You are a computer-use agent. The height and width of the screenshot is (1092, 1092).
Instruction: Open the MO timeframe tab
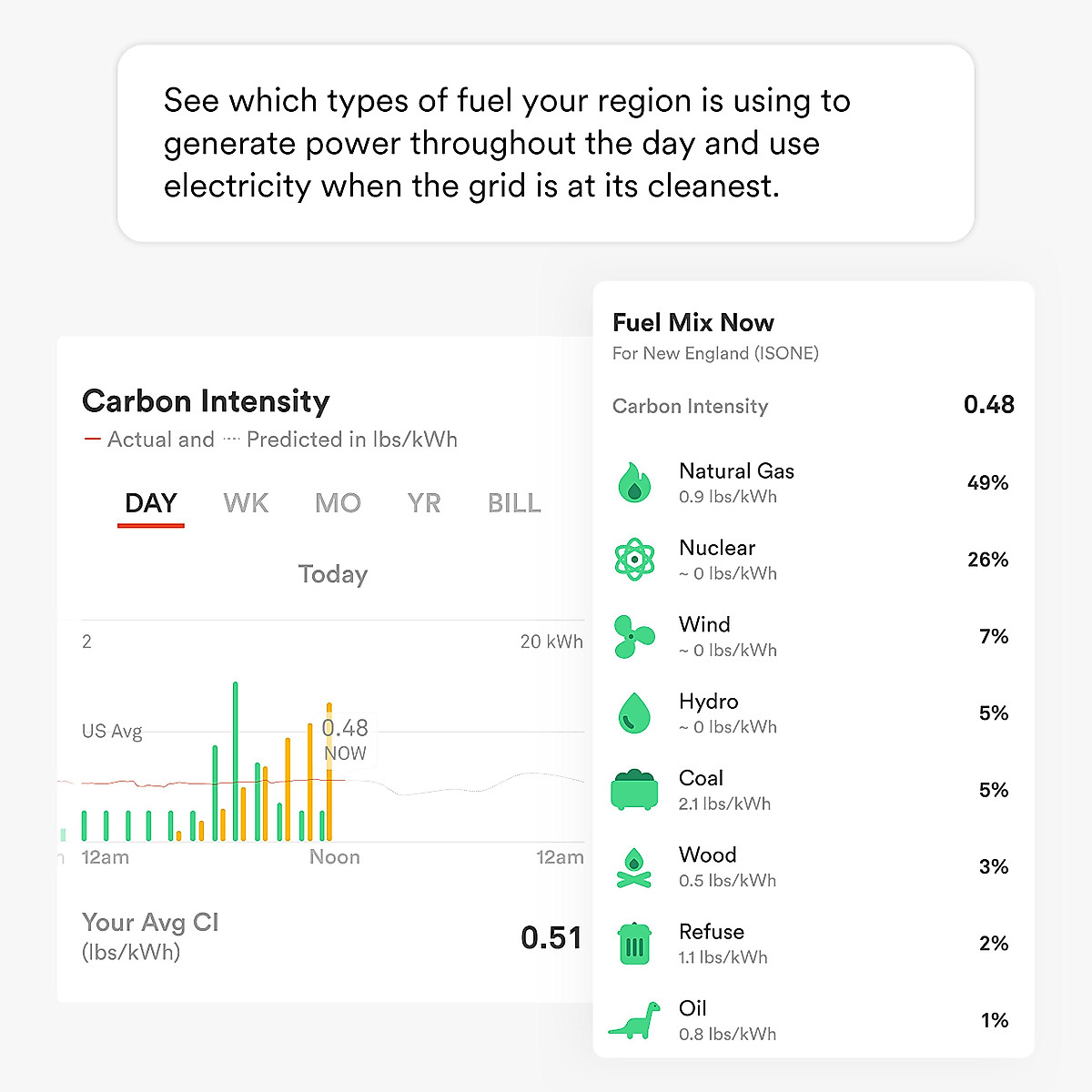[x=338, y=503]
